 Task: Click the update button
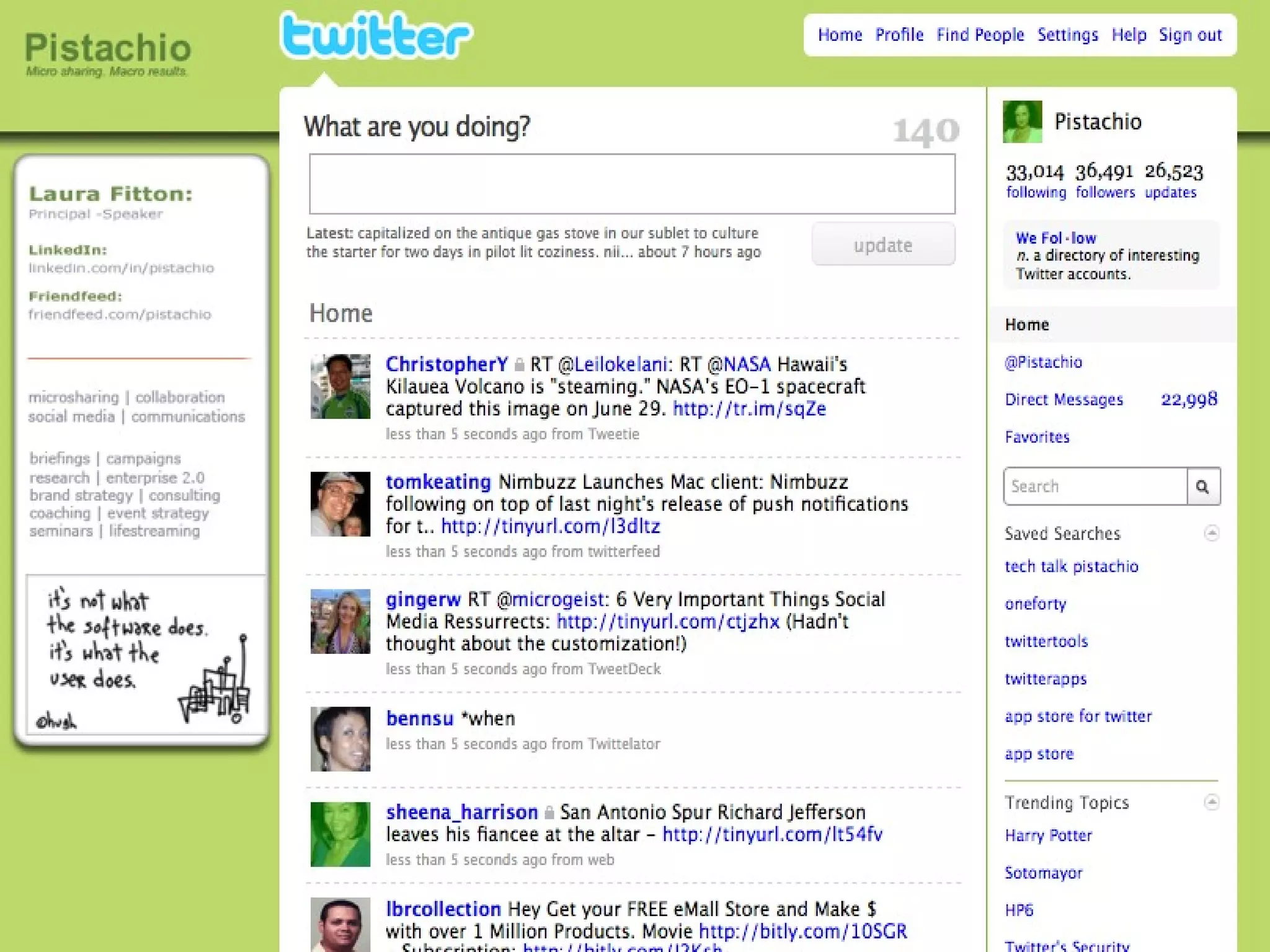pyautogui.click(x=883, y=245)
